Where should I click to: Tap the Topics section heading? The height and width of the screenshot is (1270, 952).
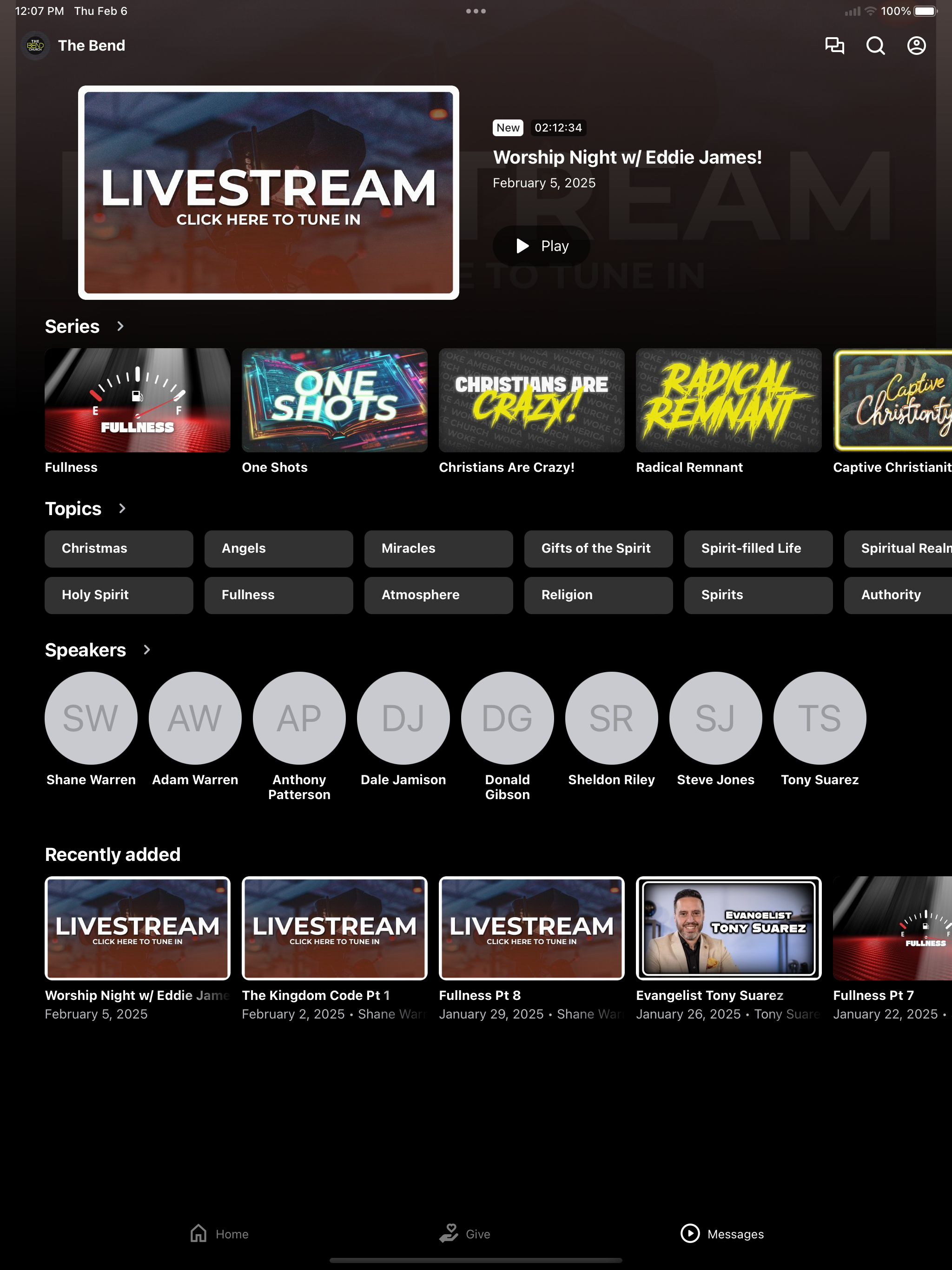tap(73, 509)
